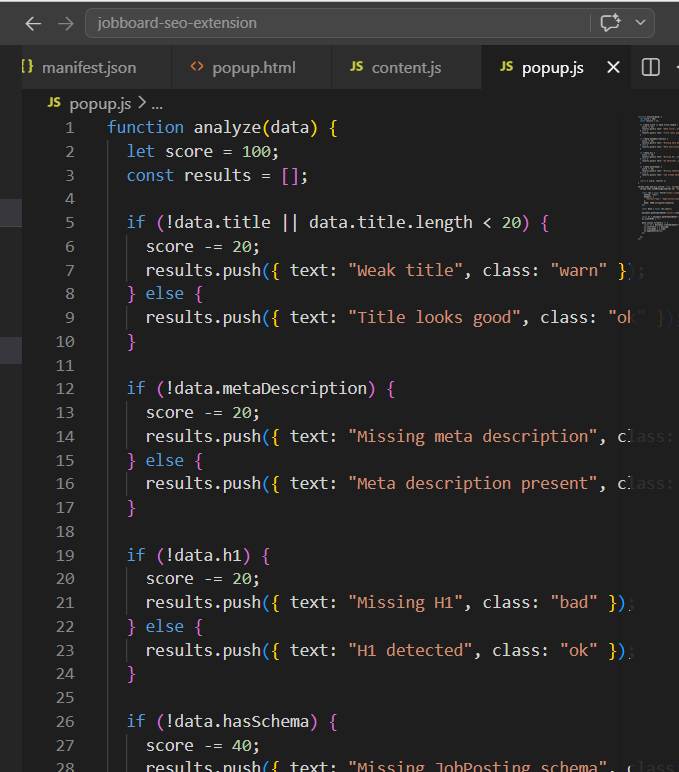The image size is (679, 772).
Task: Click the JSON icon on manifest.json tab
Action: [27, 68]
